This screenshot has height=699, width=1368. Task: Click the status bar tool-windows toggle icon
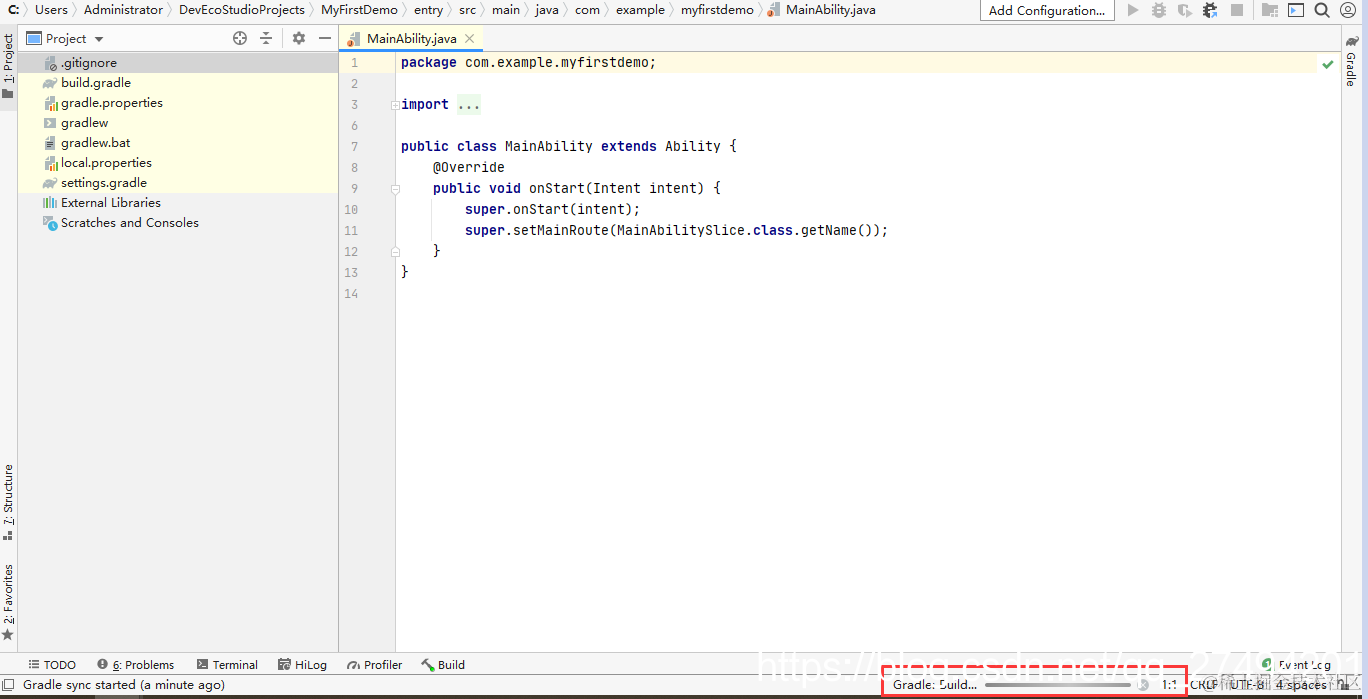point(8,685)
